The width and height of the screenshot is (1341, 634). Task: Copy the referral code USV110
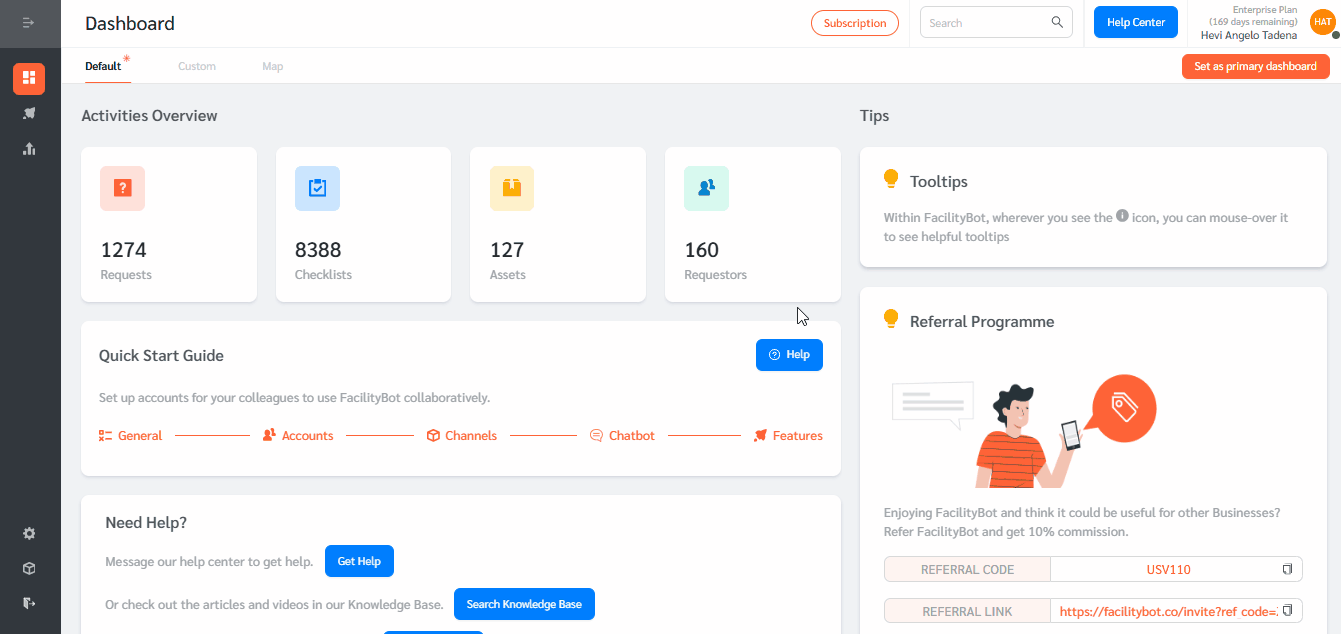click(1288, 569)
